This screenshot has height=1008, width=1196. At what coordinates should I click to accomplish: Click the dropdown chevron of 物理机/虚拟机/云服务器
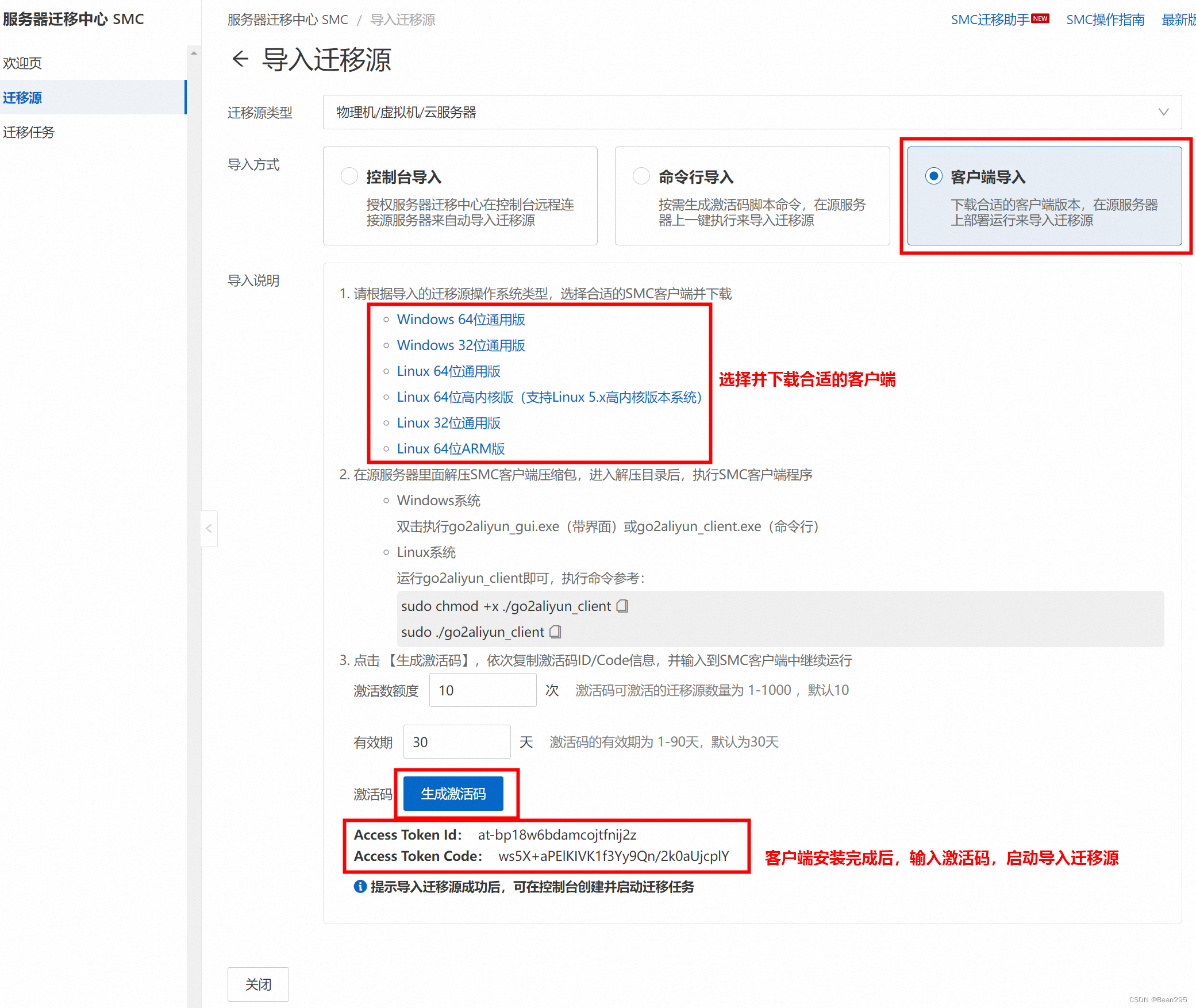click(1163, 112)
